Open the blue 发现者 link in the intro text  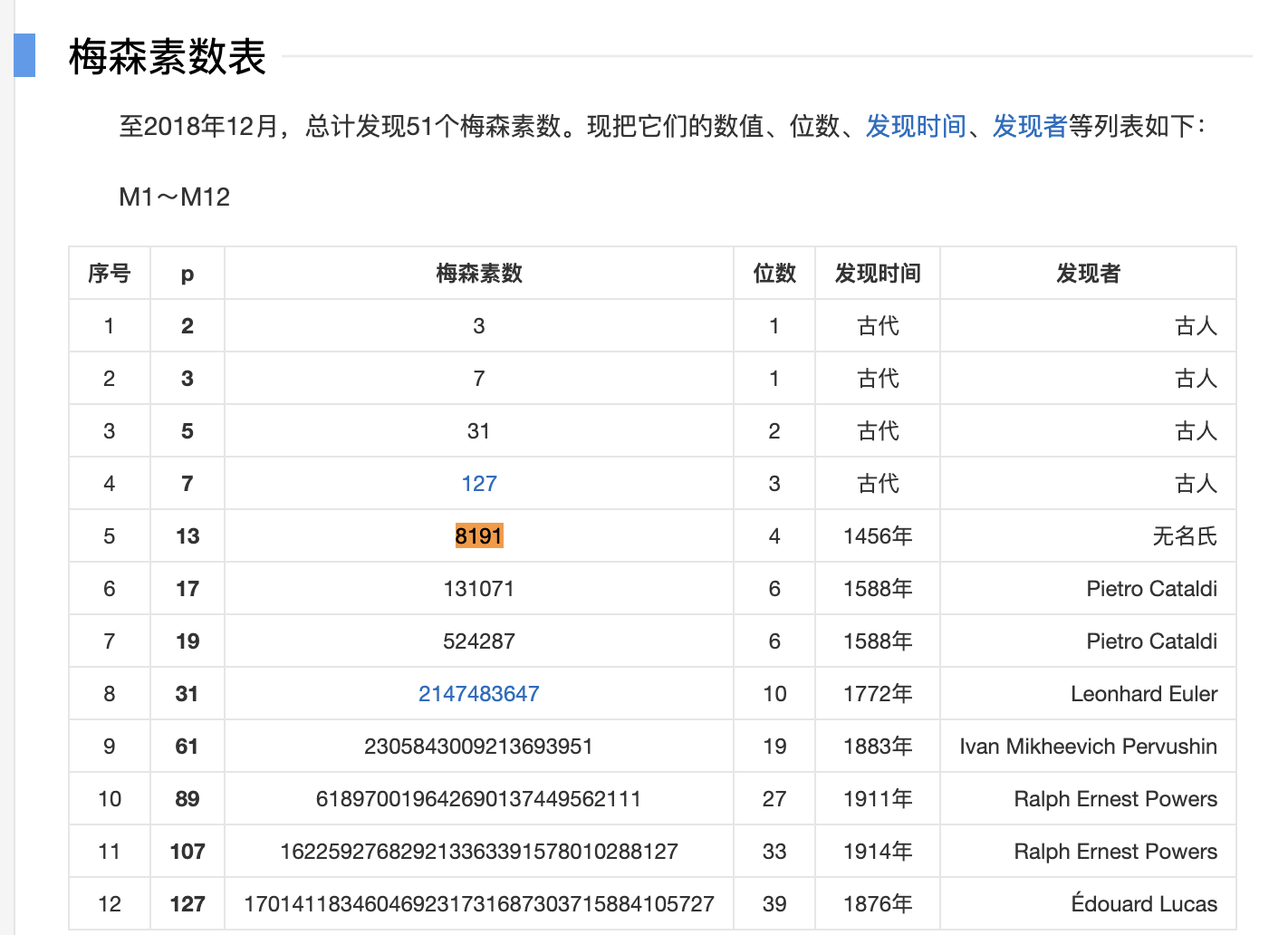pyautogui.click(x=1030, y=126)
